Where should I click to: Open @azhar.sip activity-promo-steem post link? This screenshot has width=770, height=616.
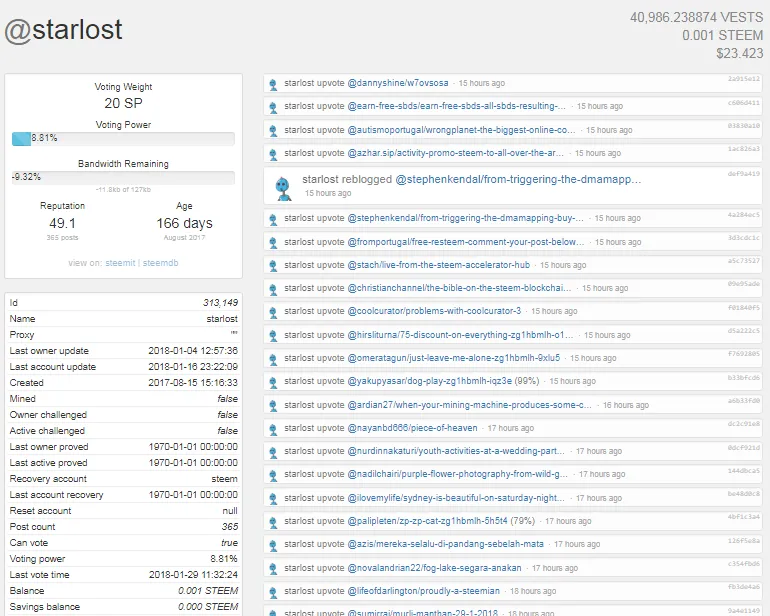point(456,153)
